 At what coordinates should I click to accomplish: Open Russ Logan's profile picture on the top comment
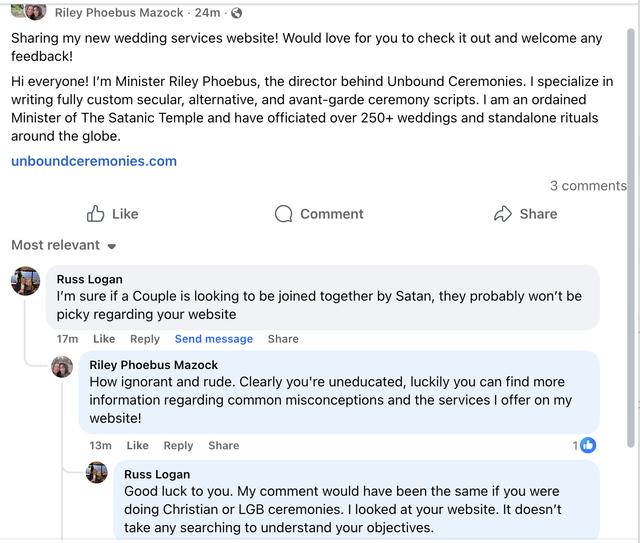pos(25,281)
